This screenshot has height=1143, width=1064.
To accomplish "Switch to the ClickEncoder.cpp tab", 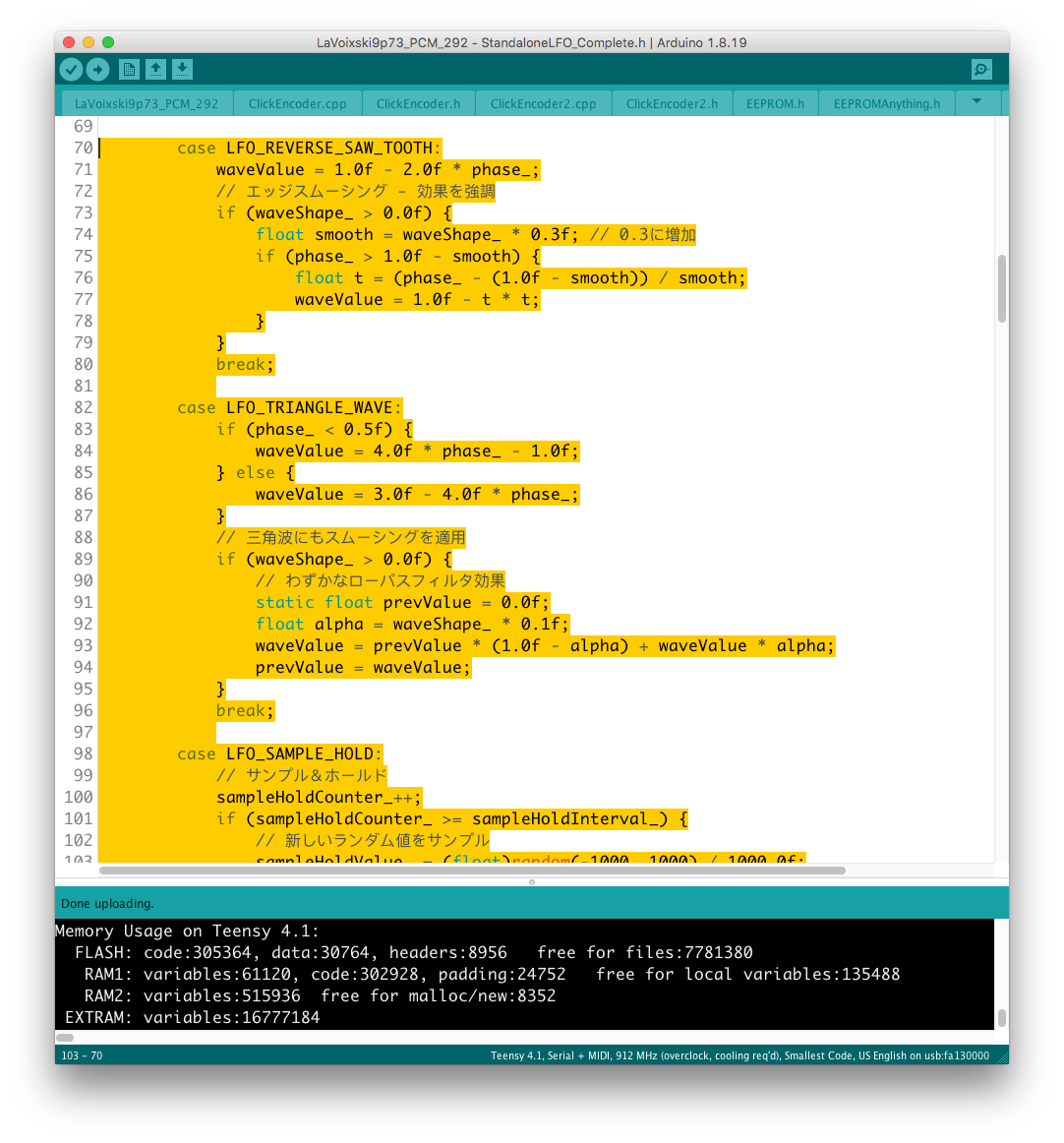I will point(297,103).
